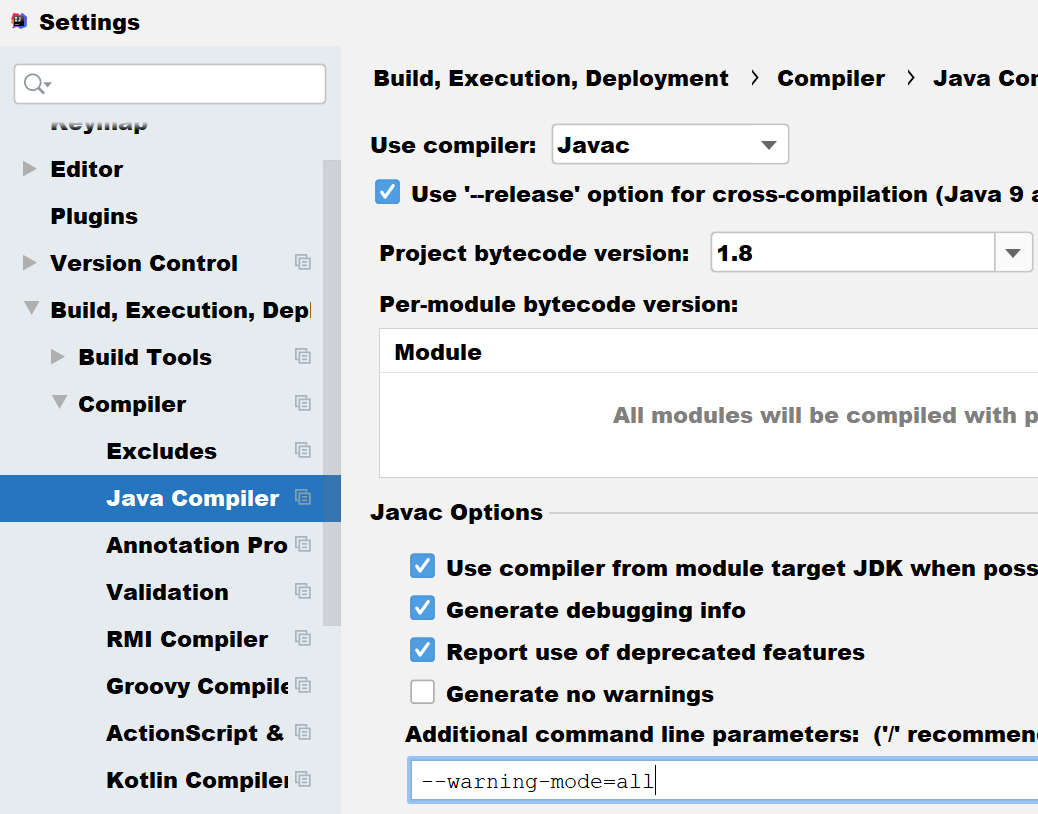
Task: Click project-level icon beside Version Control
Action: tap(303, 262)
